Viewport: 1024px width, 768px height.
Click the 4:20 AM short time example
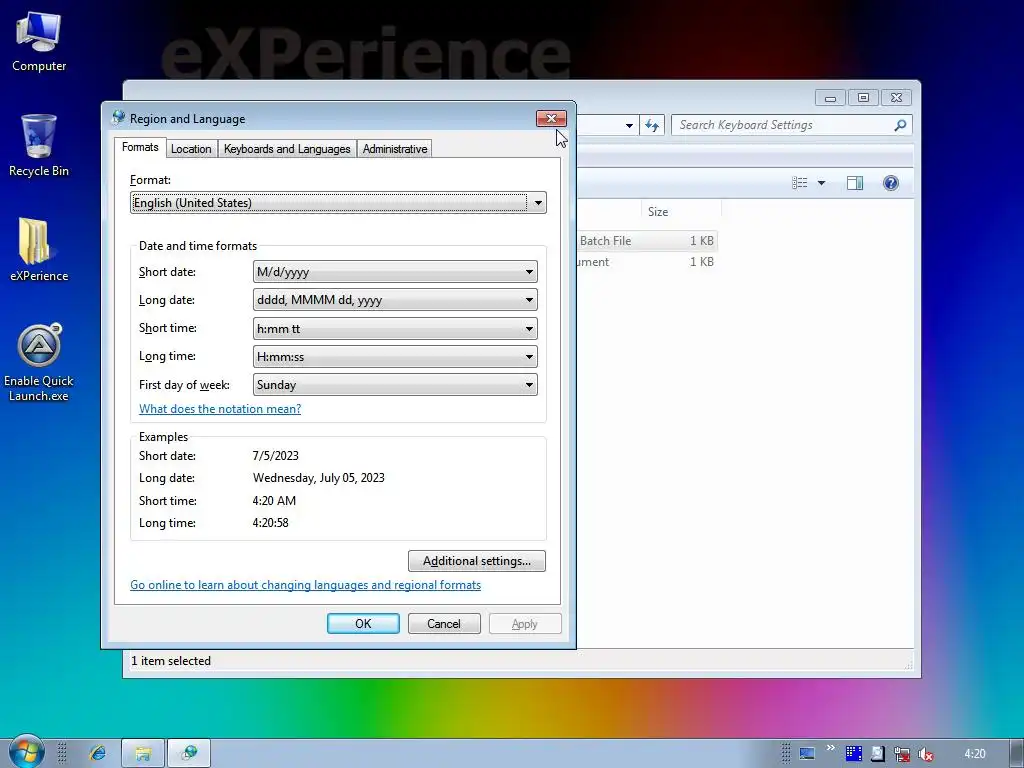[274, 501]
